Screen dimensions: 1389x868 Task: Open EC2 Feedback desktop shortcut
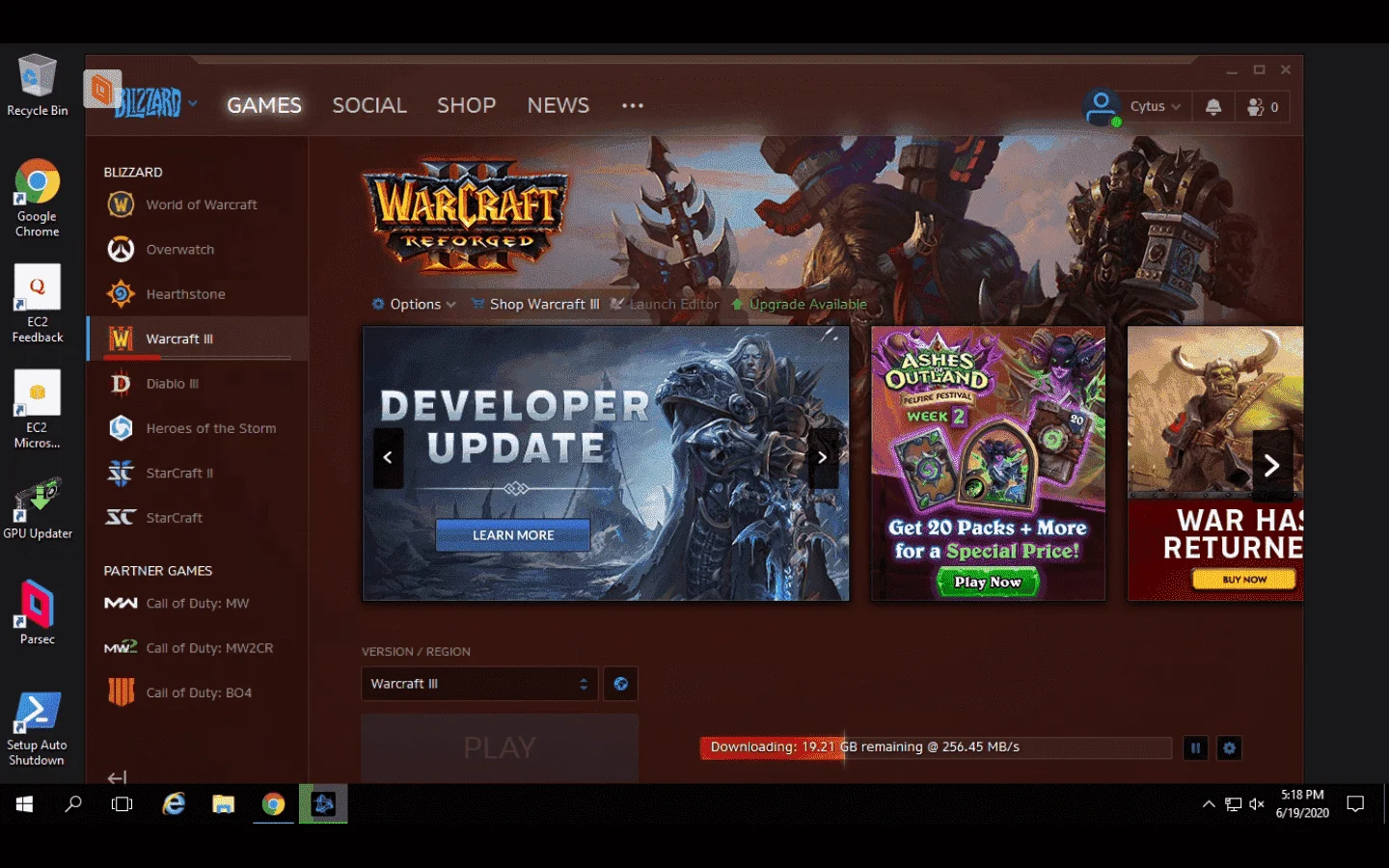point(38,304)
